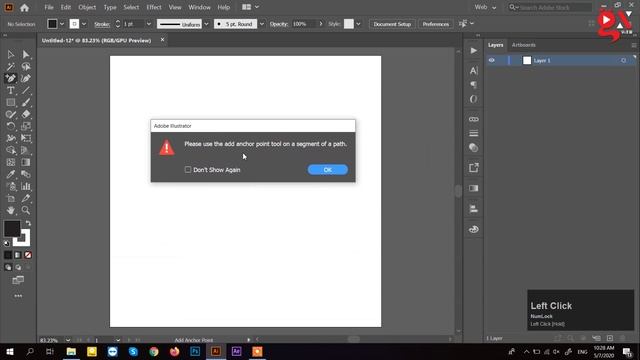Open the 5 pt. Round brush dropdown
The image size is (640, 360).
(x=262, y=24)
